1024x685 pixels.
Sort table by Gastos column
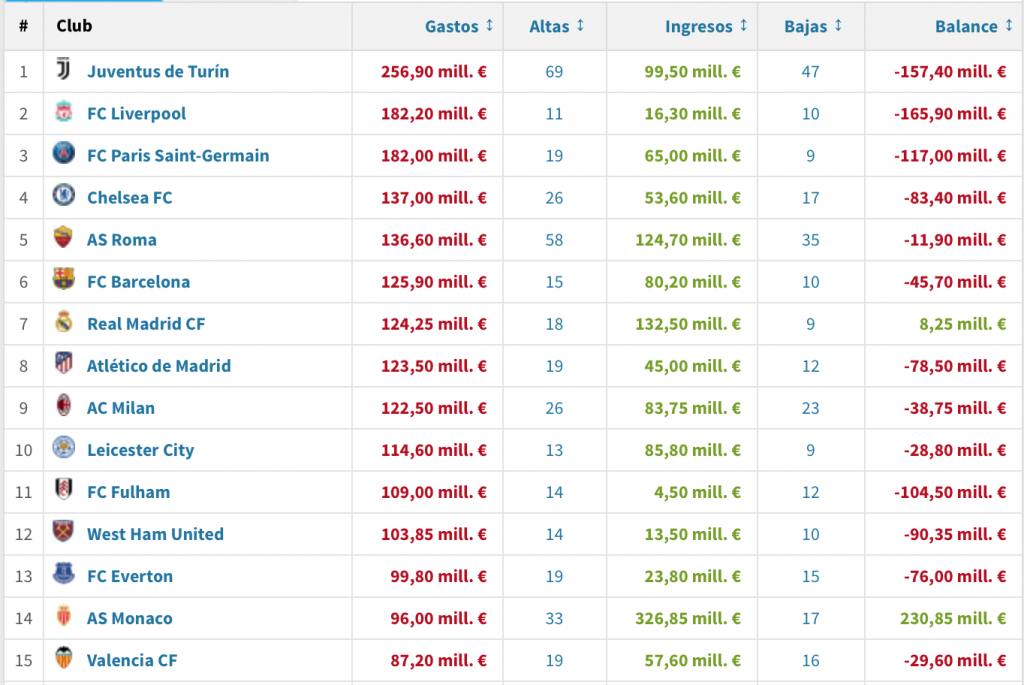coord(459,26)
